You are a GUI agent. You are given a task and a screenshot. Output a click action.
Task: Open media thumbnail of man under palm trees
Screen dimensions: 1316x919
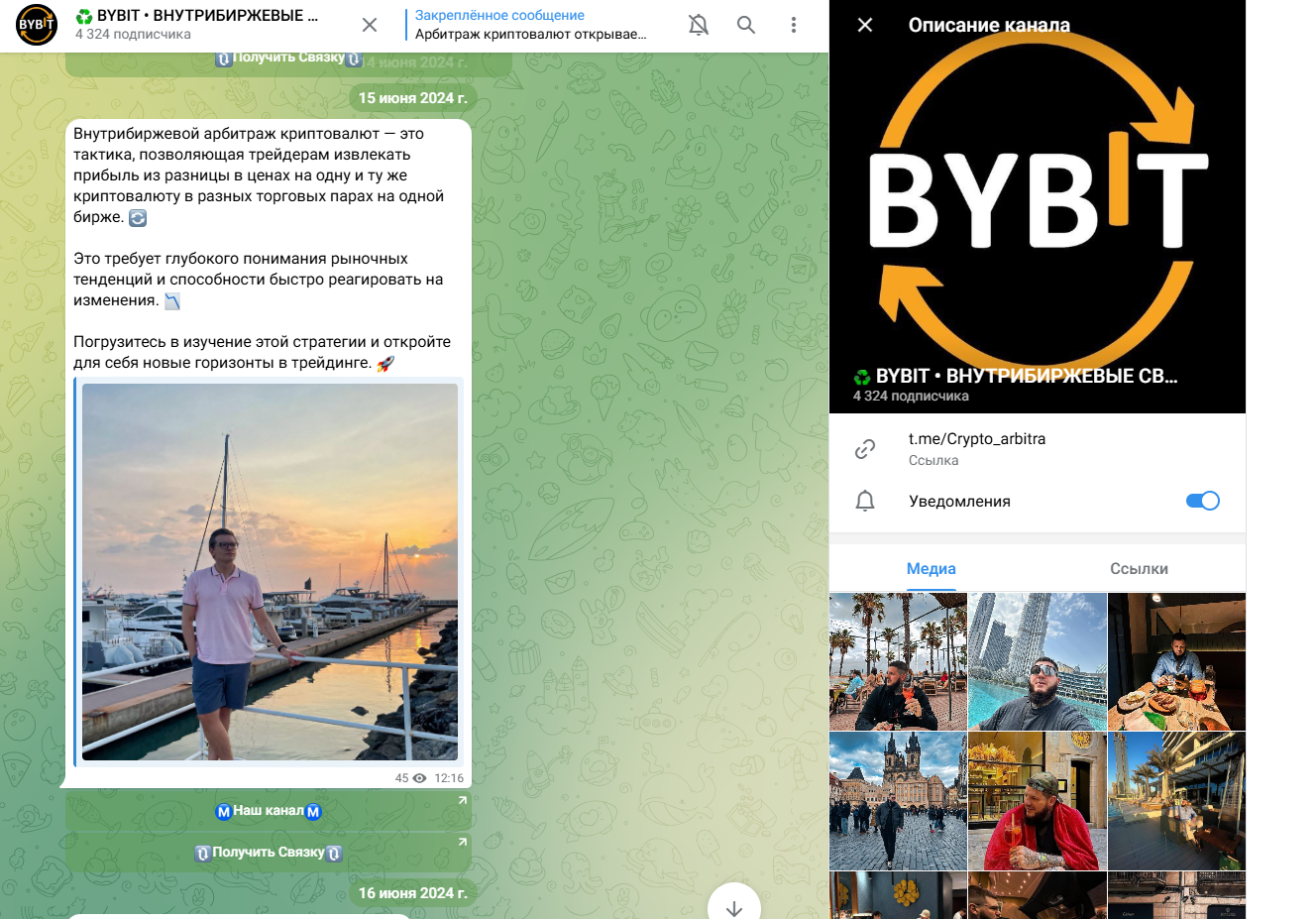coord(898,661)
